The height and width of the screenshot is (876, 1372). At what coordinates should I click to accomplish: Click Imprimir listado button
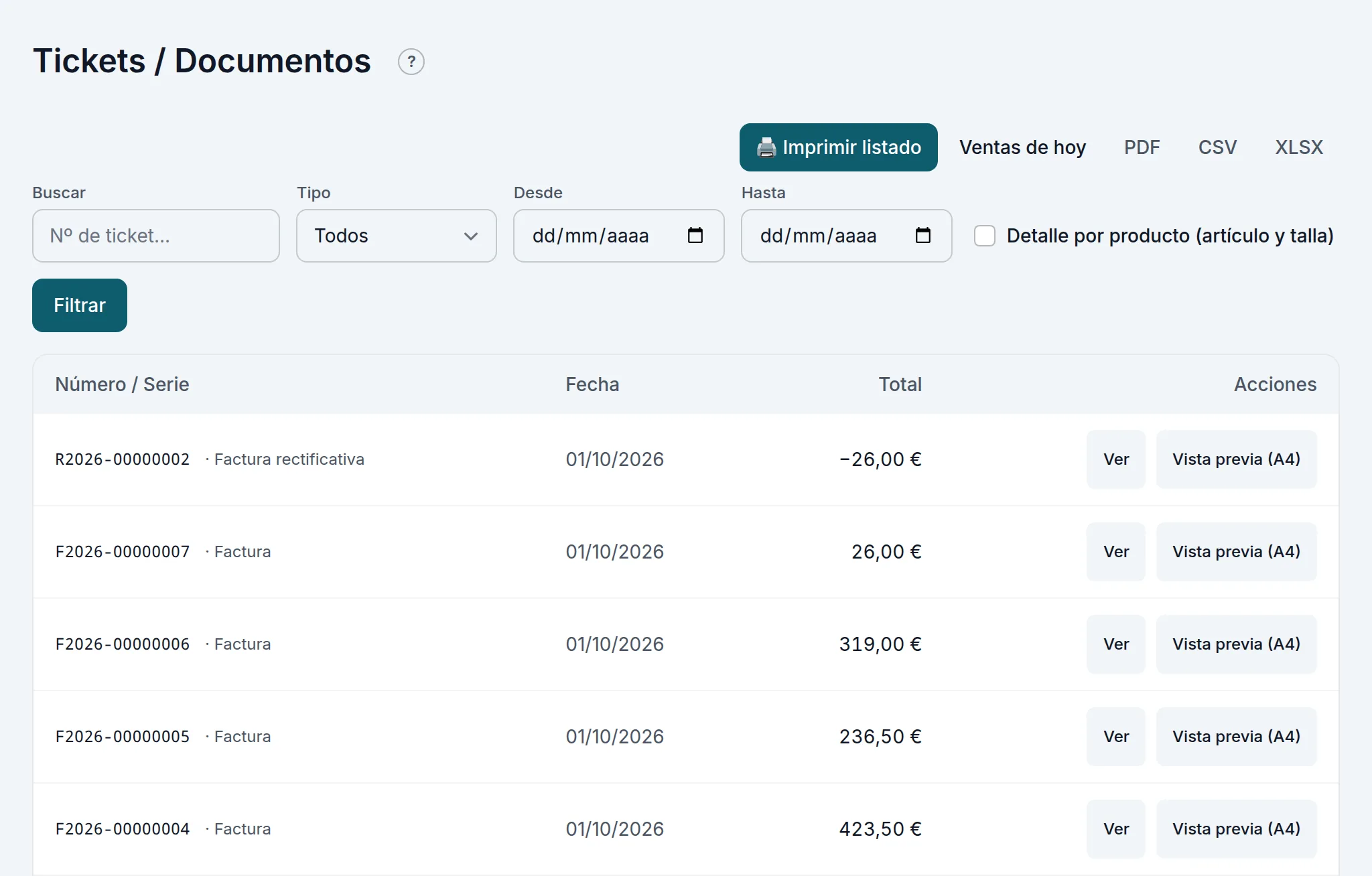click(x=839, y=147)
